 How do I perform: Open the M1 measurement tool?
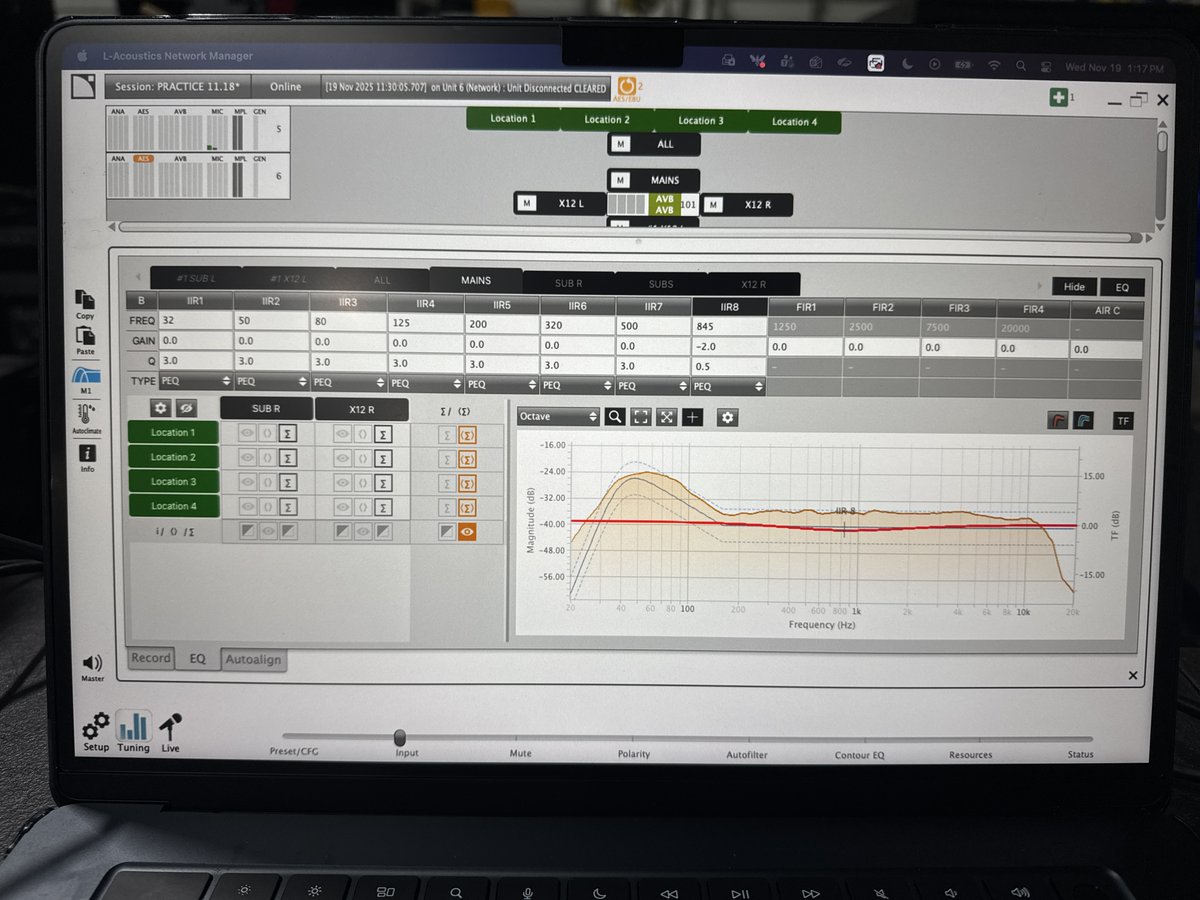coord(86,377)
